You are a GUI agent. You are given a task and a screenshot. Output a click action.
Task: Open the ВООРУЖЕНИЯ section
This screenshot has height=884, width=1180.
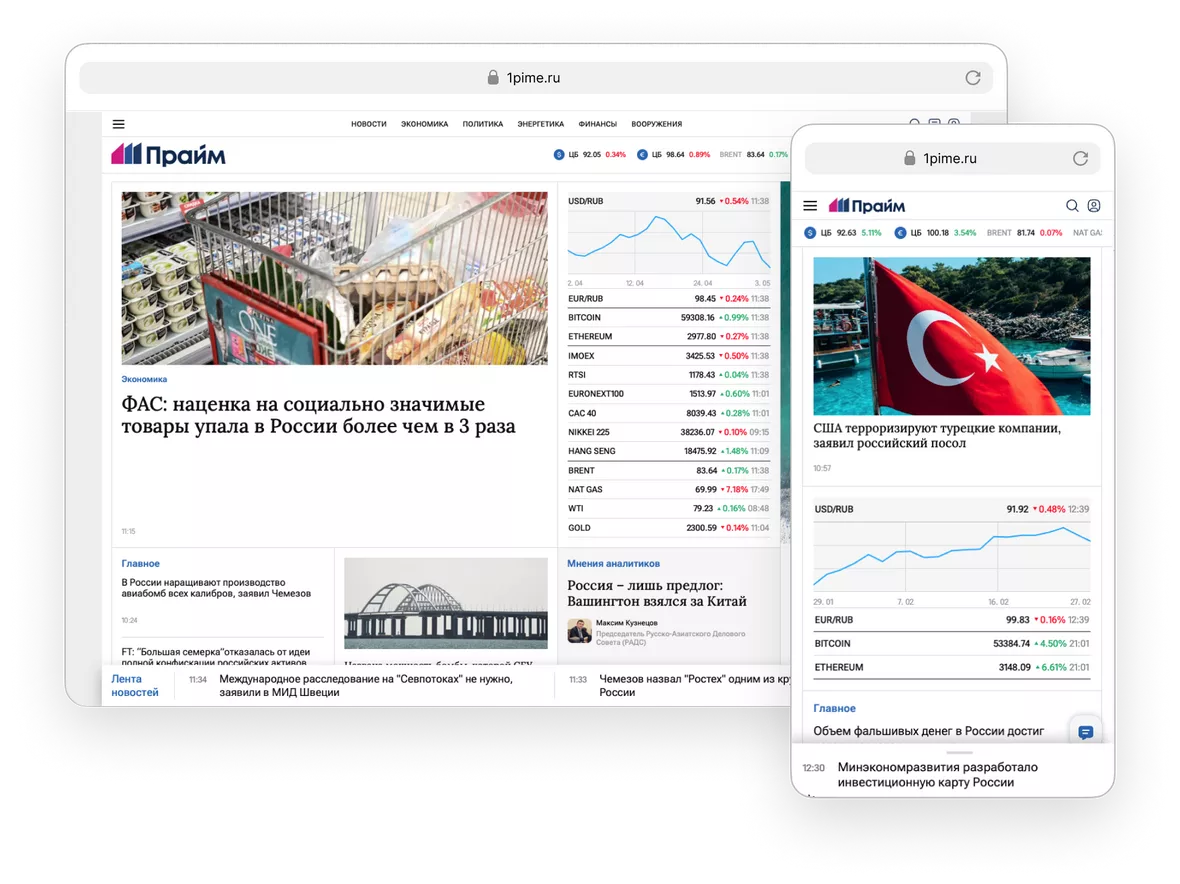coord(656,124)
